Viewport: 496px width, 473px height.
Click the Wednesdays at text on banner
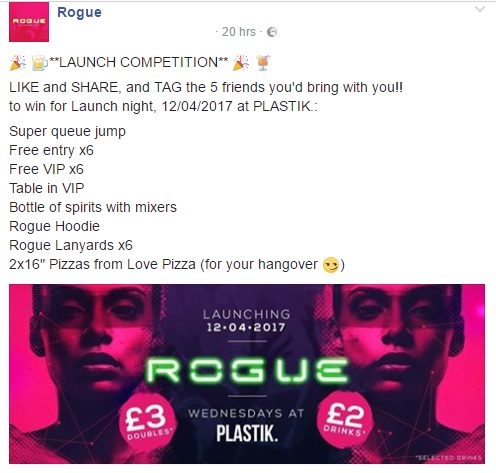point(246,413)
